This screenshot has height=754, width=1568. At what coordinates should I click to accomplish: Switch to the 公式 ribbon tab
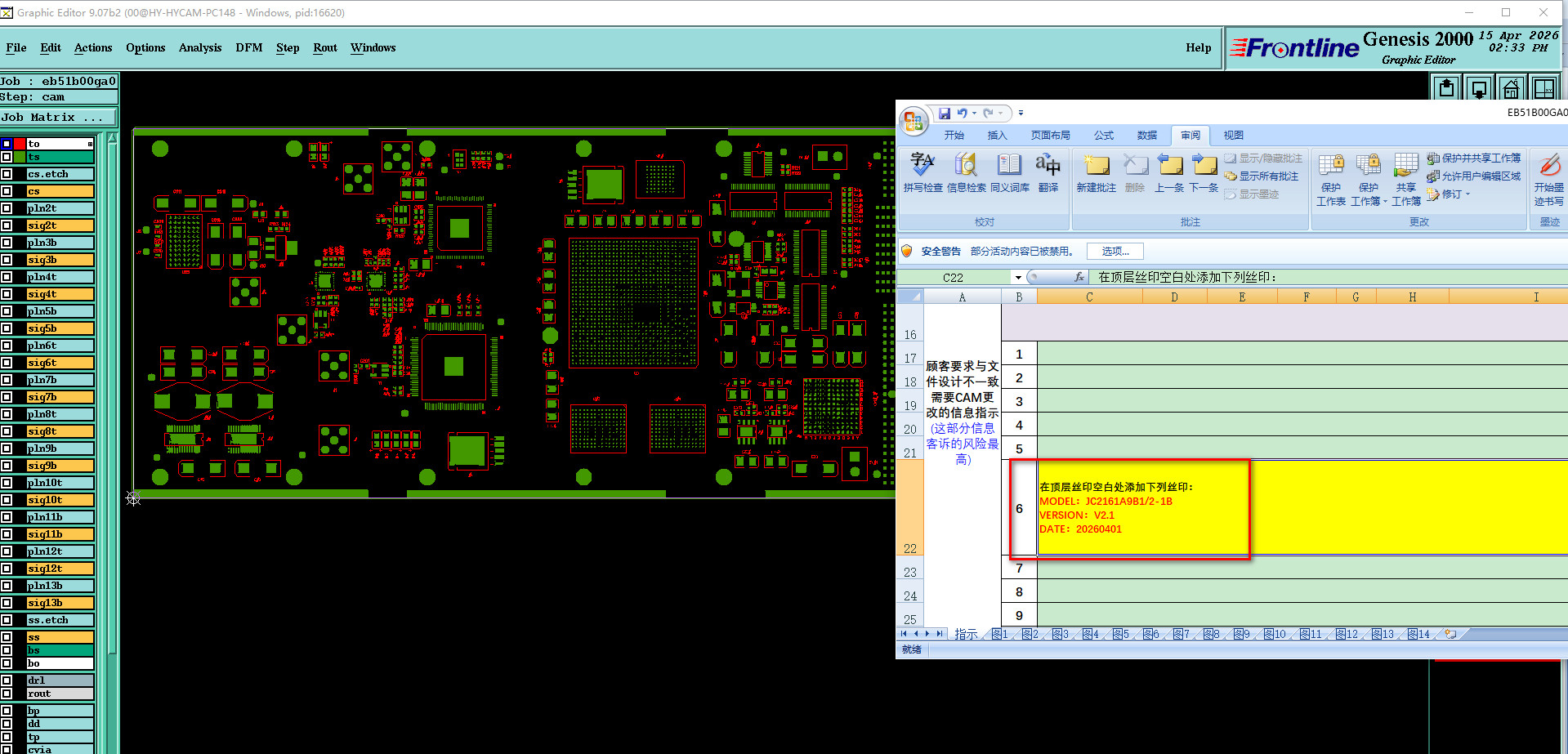click(x=1104, y=136)
